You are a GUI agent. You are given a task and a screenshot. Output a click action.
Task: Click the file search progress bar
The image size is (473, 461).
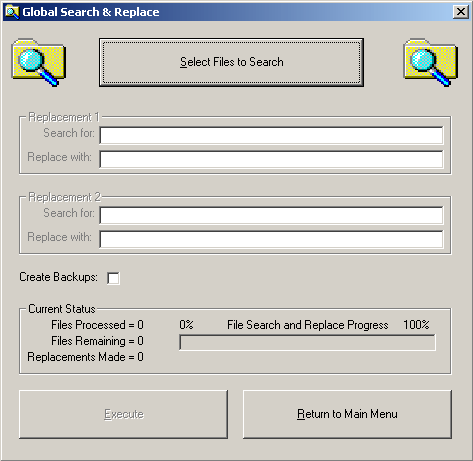point(307,343)
